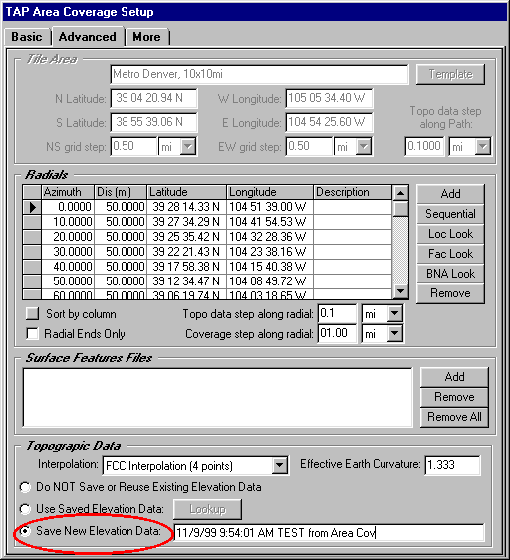The height and width of the screenshot is (560, 510).
Task: Click the scroll up arrow in Radials table
Action: point(400,193)
